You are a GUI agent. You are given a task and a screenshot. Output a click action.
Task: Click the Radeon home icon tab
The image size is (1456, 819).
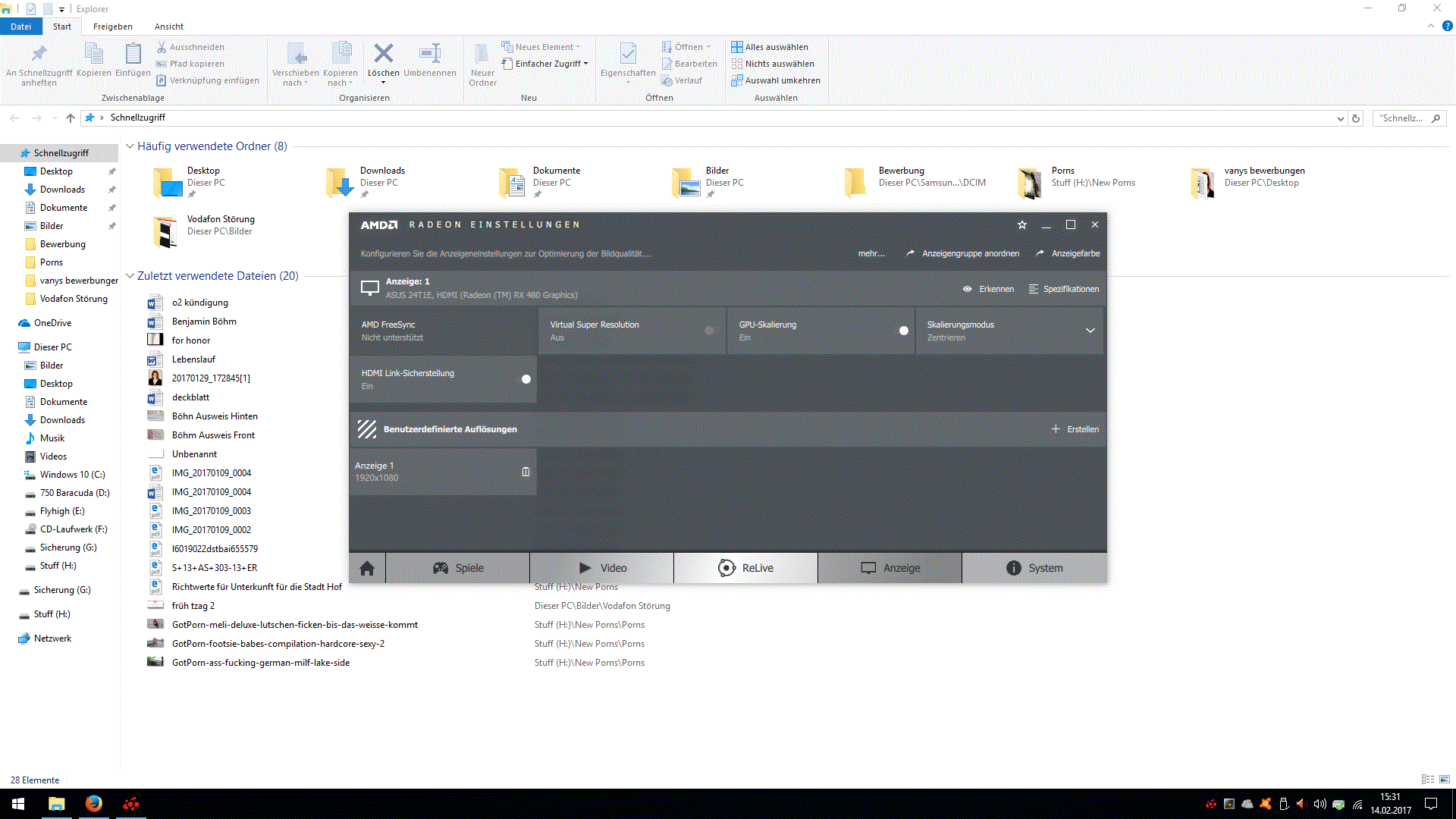click(x=367, y=568)
